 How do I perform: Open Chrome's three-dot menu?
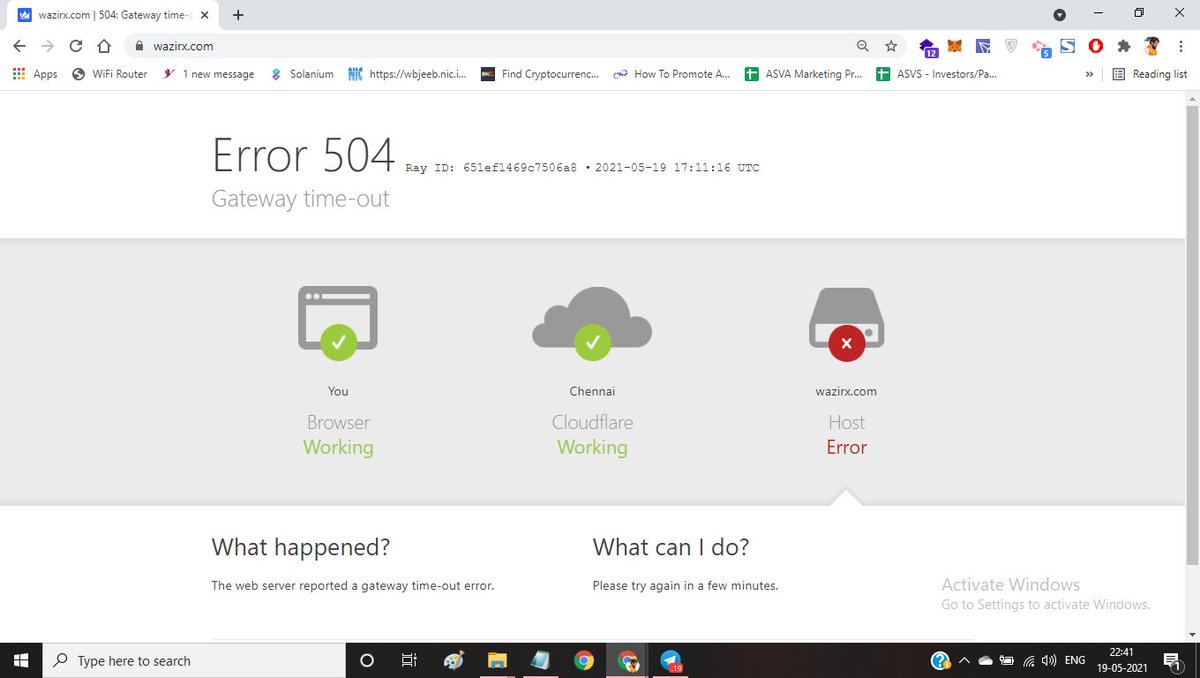1181,46
